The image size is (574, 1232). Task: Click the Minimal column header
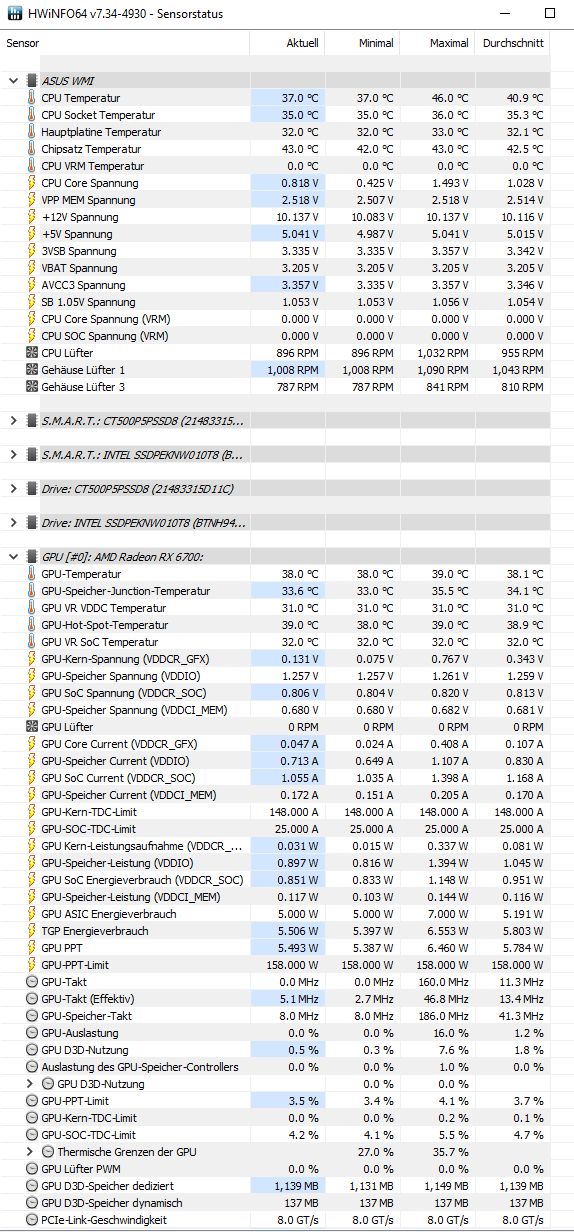click(x=377, y=43)
